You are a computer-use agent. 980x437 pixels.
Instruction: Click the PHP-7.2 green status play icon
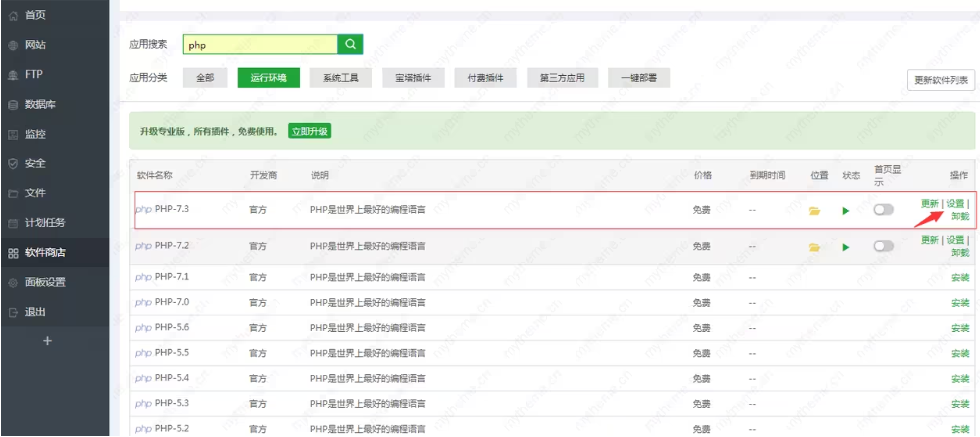[x=846, y=248]
